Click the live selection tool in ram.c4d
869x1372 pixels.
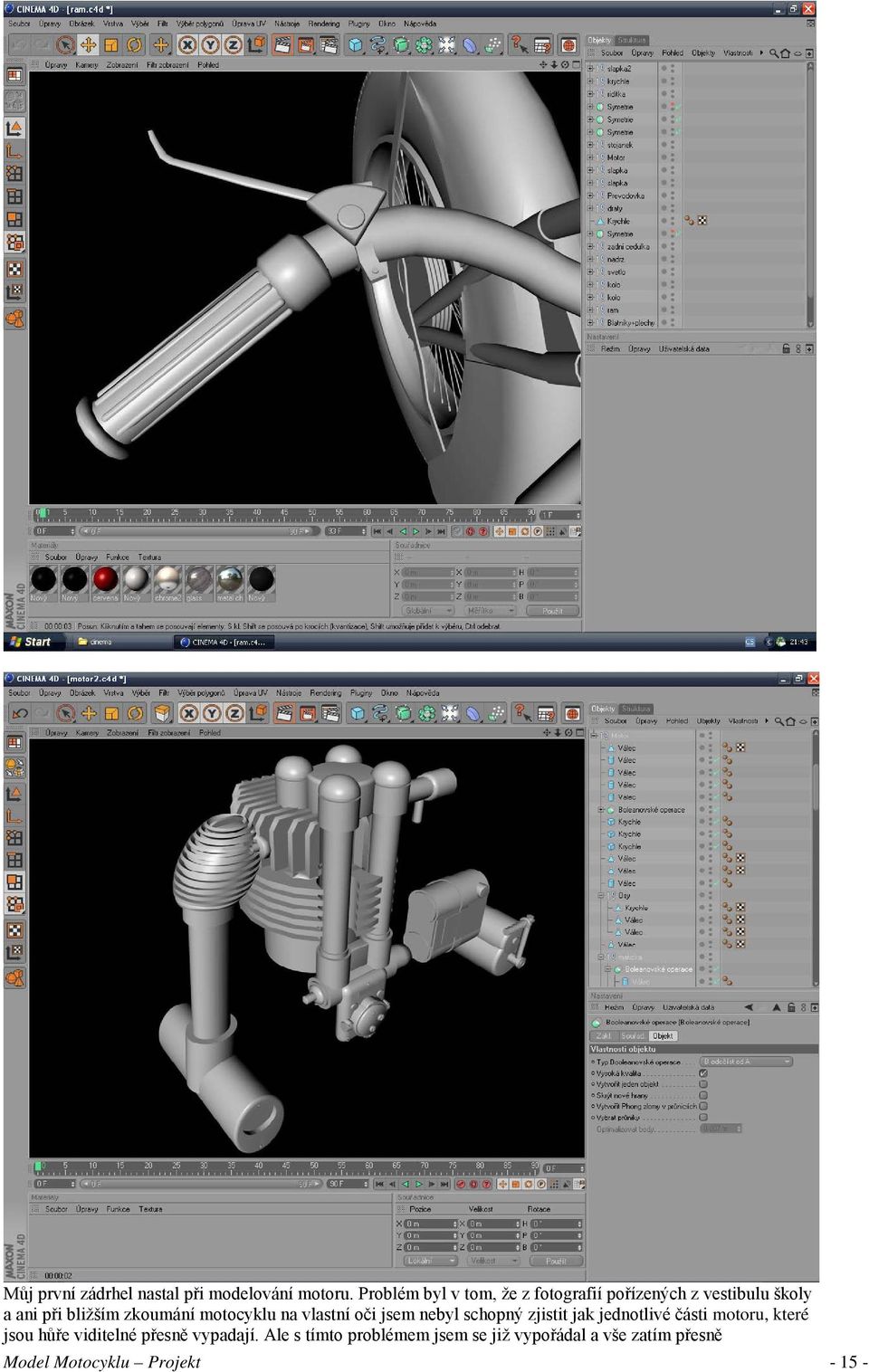pyautogui.click(x=65, y=44)
